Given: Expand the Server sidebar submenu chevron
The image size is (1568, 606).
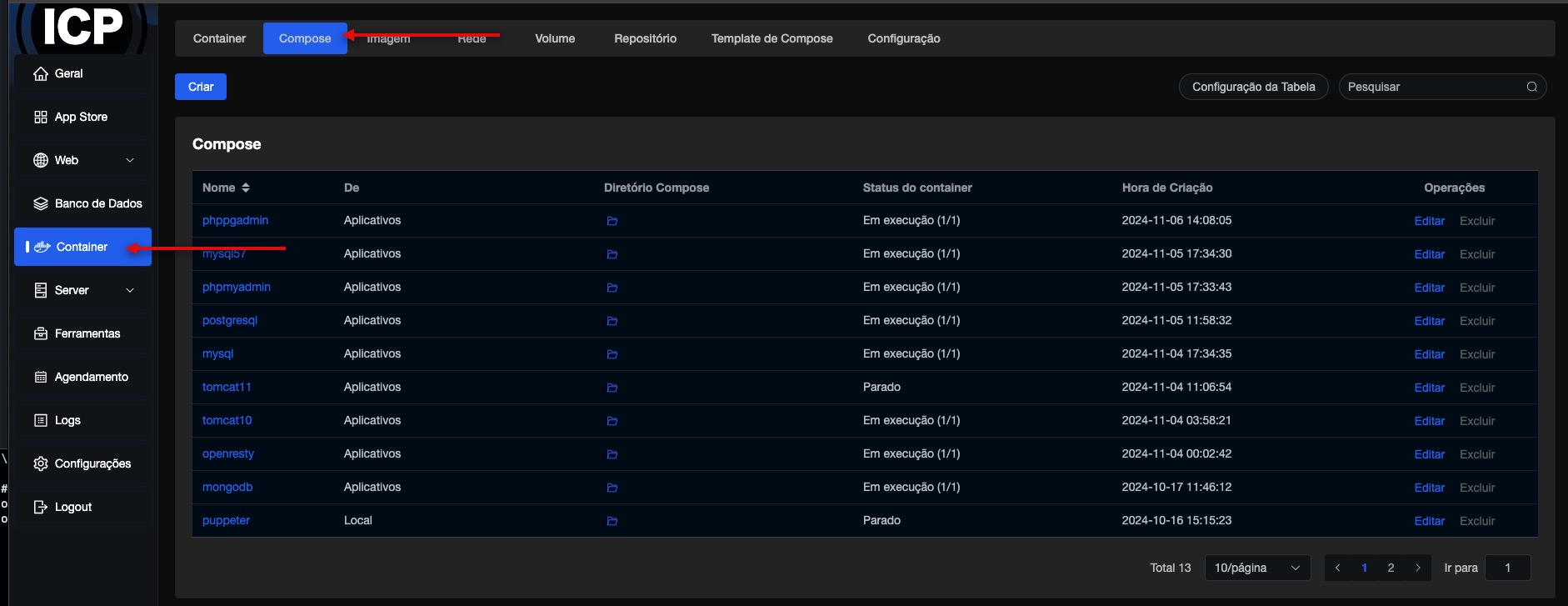Looking at the screenshot, I should [x=130, y=290].
